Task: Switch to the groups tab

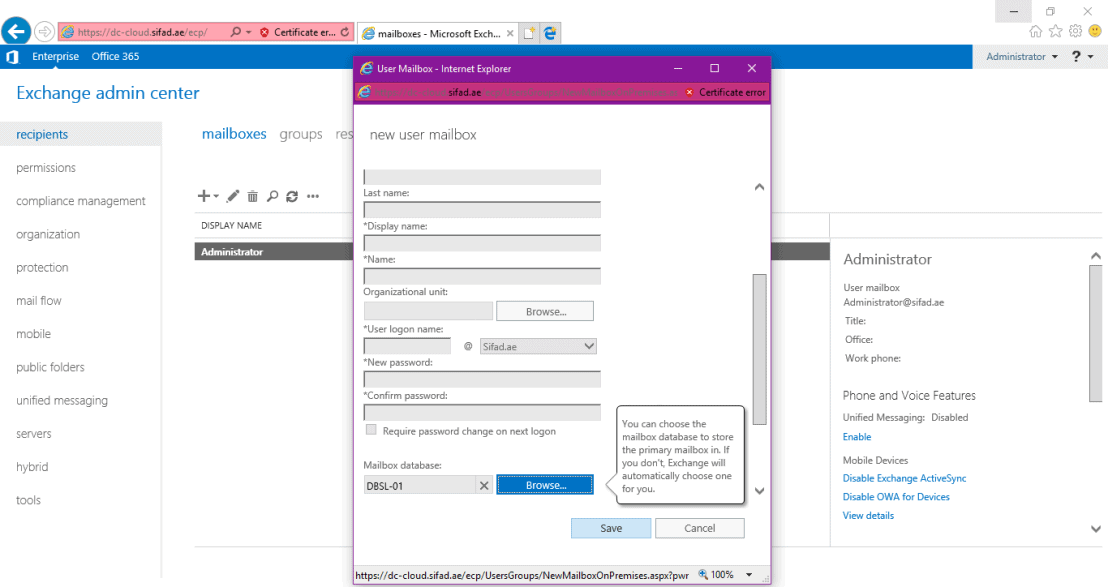Action: pyautogui.click(x=300, y=133)
